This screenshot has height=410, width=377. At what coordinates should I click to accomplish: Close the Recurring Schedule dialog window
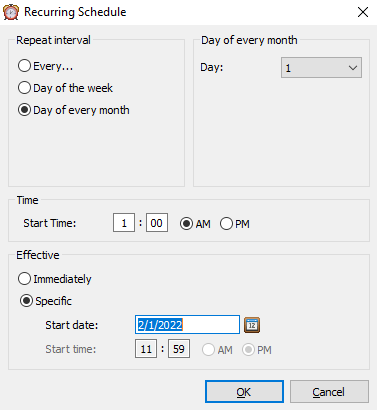point(363,12)
